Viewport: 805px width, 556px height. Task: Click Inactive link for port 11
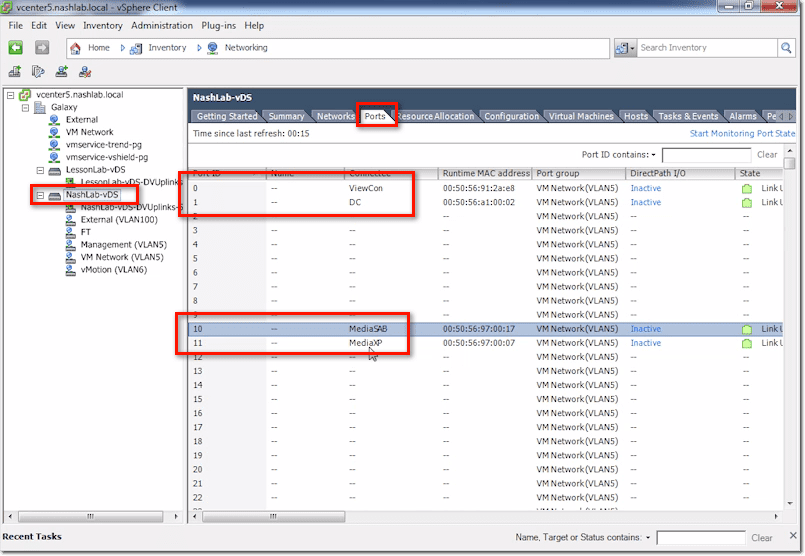645,343
